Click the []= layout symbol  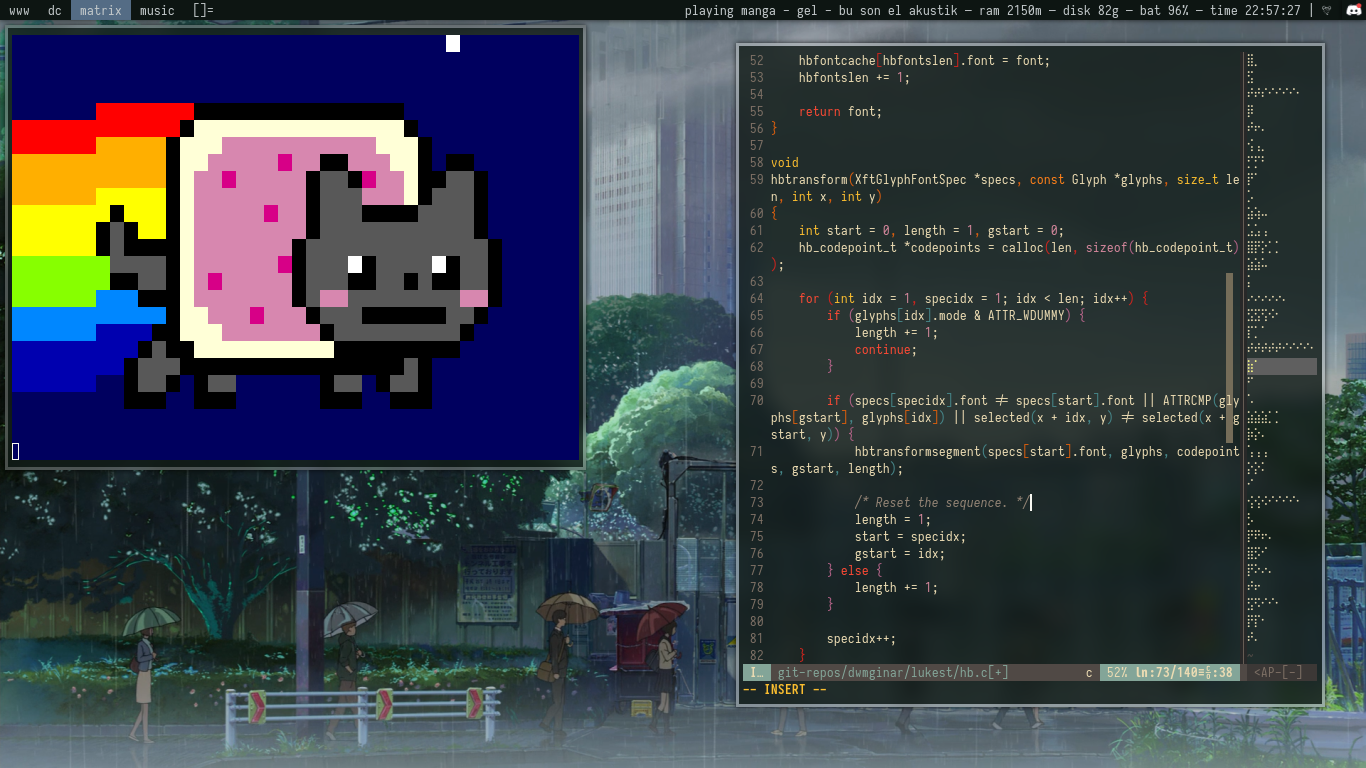[x=203, y=11]
